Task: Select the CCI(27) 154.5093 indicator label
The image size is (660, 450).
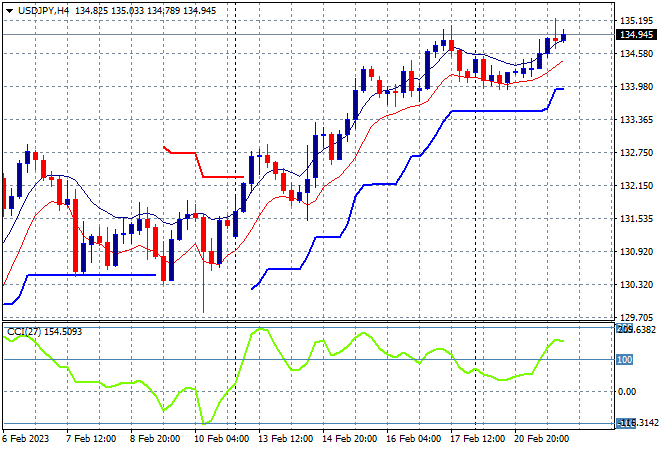Action: coord(44,332)
